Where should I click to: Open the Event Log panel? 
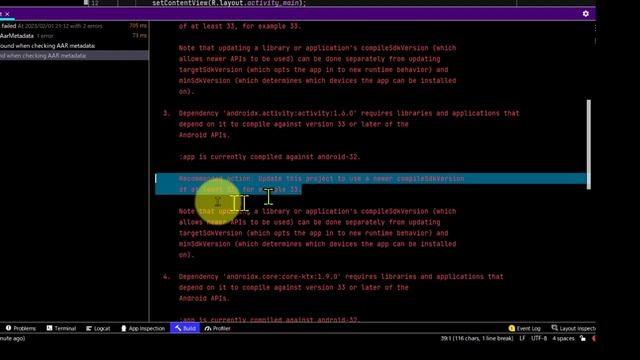[524, 328]
